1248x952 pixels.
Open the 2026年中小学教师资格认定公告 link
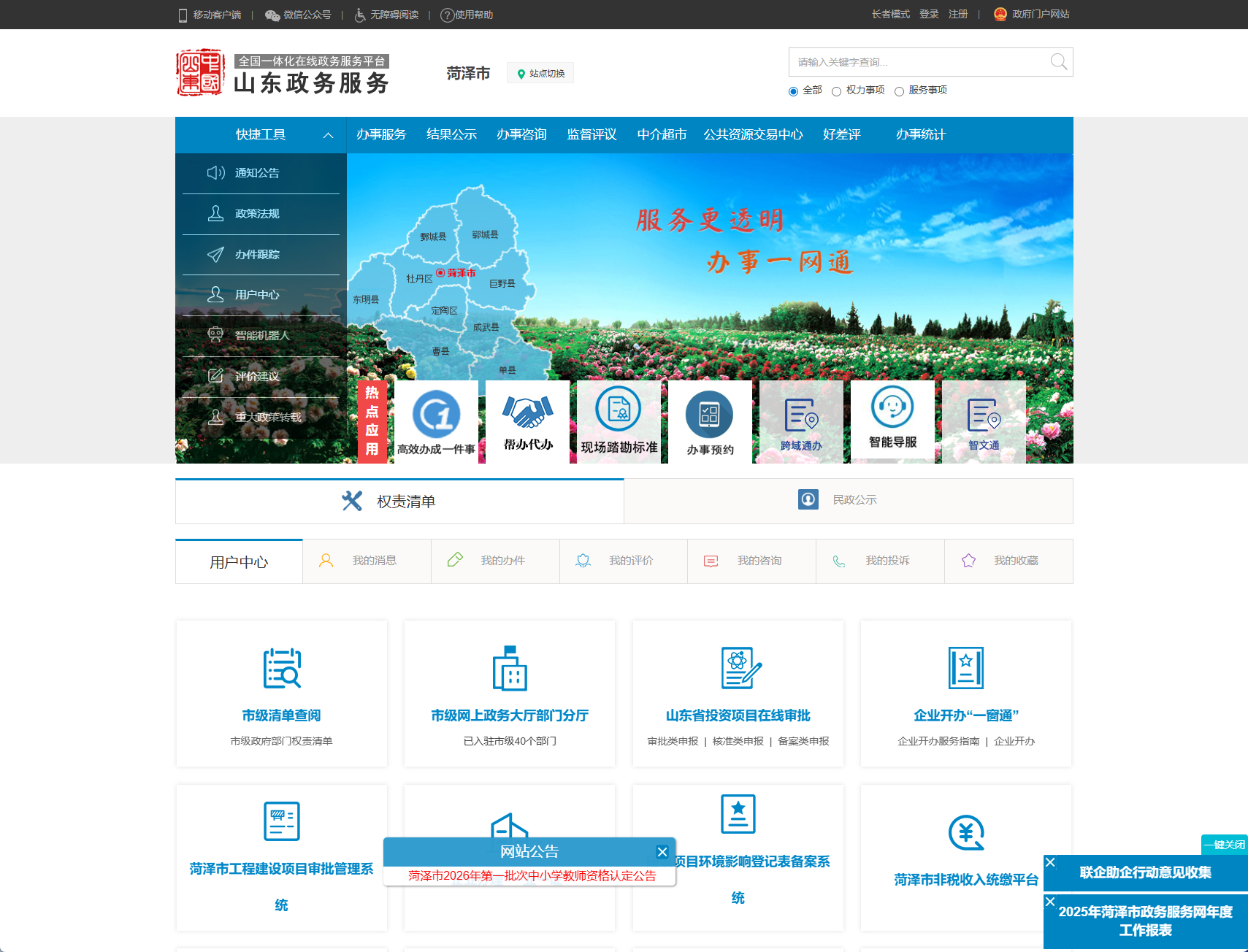pyautogui.click(x=531, y=875)
